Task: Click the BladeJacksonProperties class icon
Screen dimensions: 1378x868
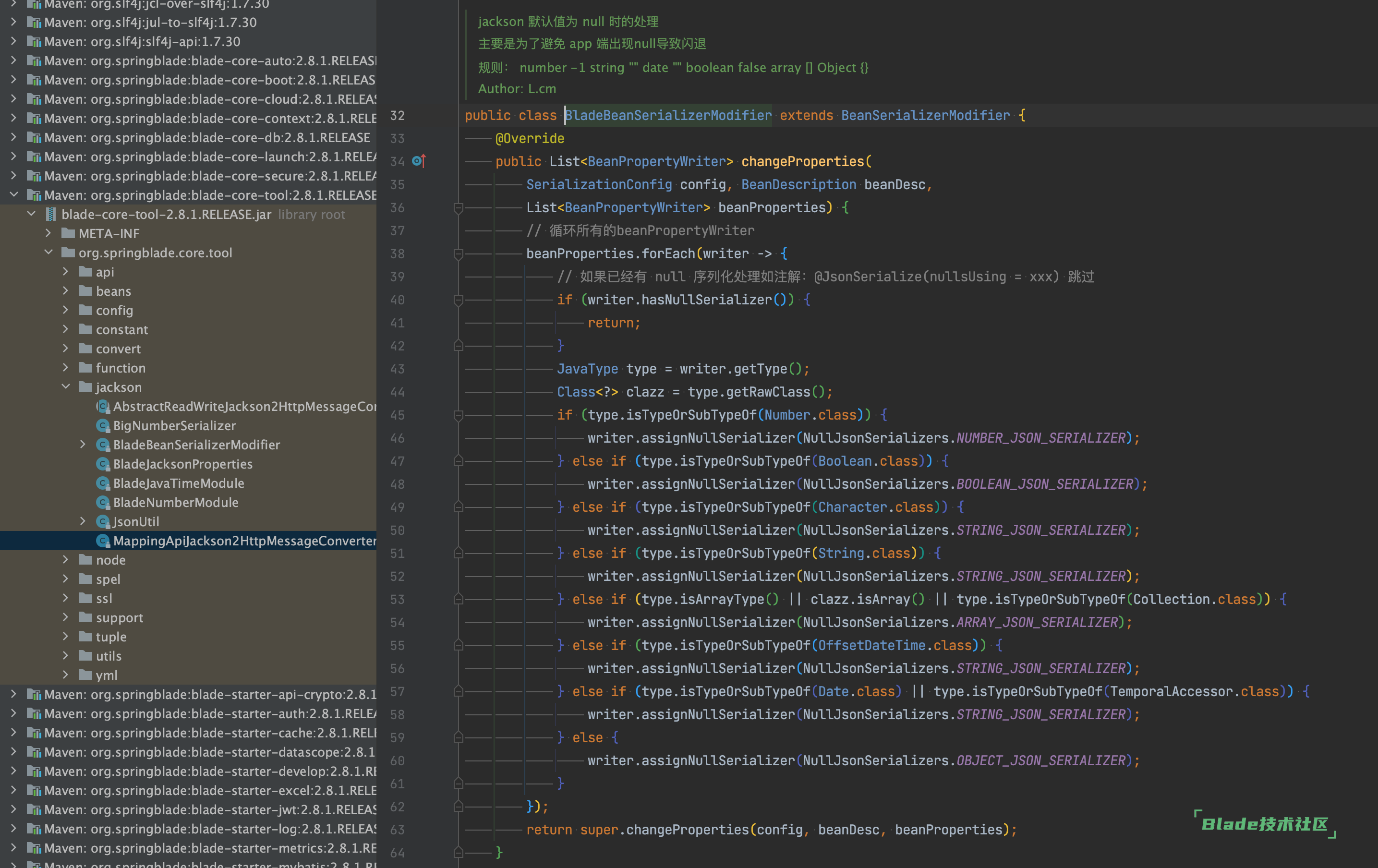Action: click(x=103, y=464)
